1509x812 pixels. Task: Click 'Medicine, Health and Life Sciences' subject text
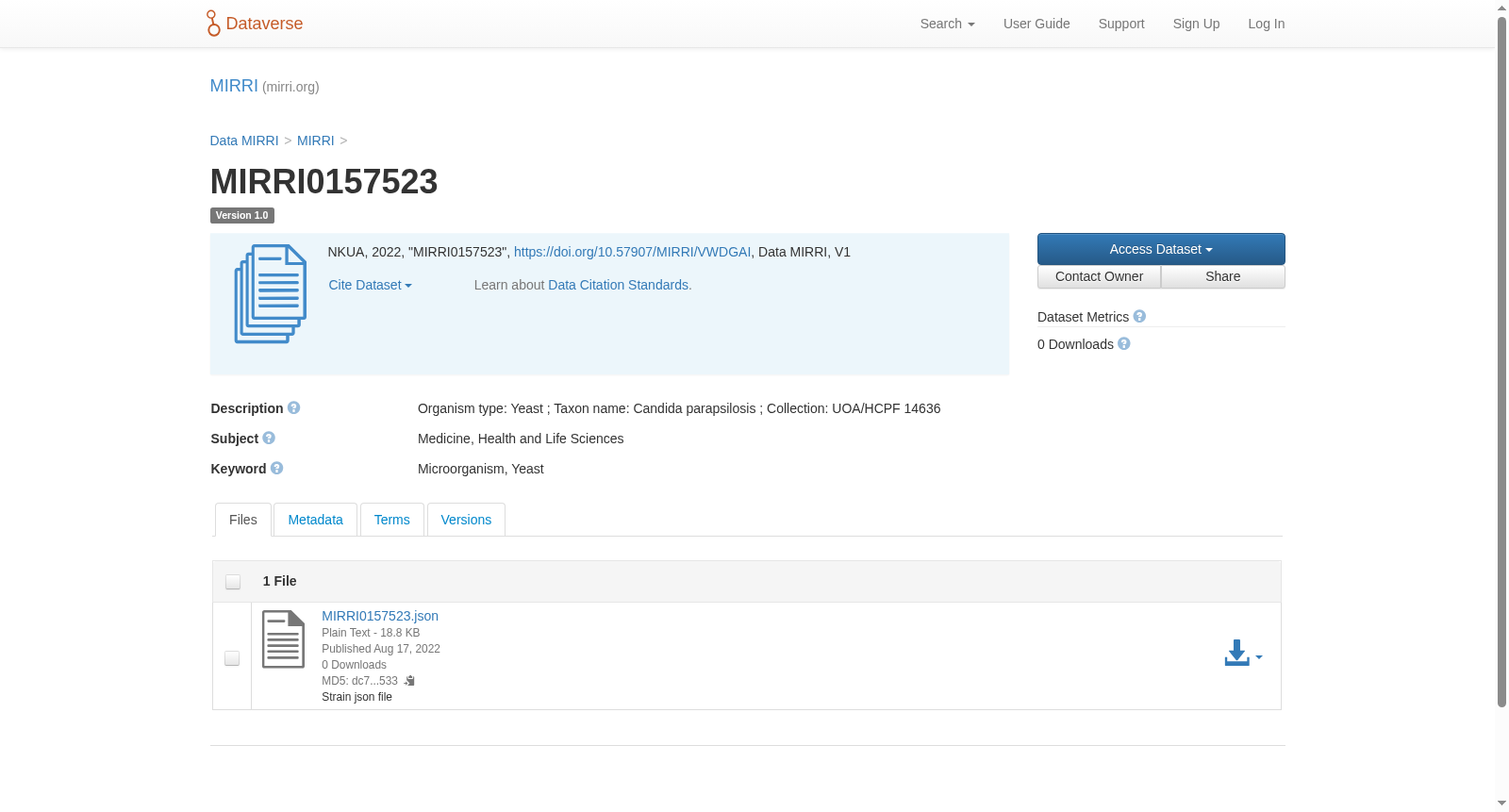coord(521,439)
